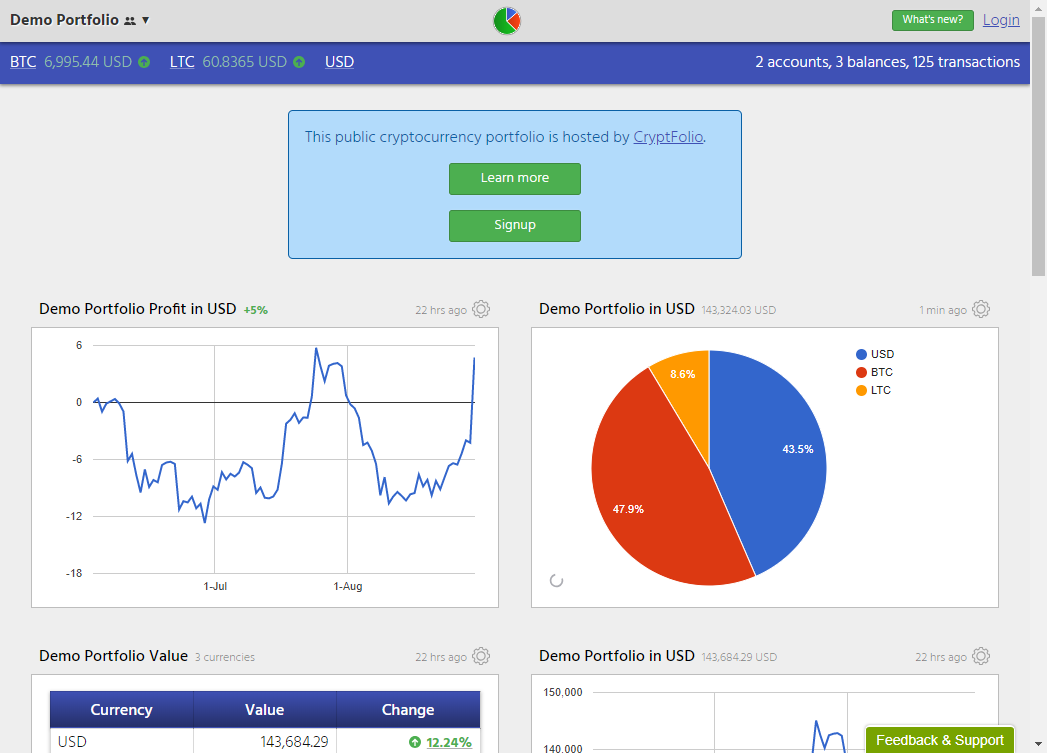Click the shared users icon beside Demo Portfolio
The width and height of the screenshot is (1047, 753).
pyautogui.click(x=130, y=20)
